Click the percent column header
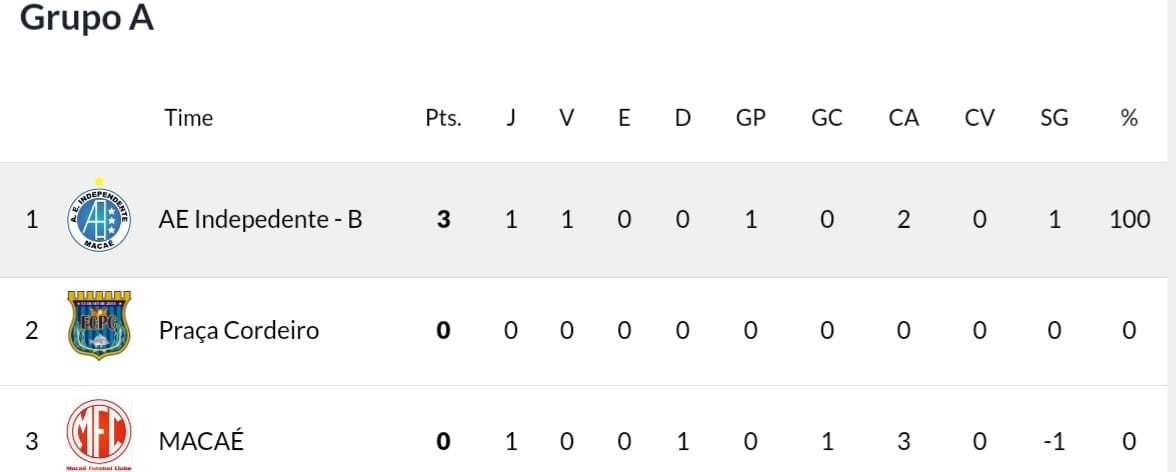The height and width of the screenshot is (472, 1176). pyautogui.click(x=1129, y=118)
